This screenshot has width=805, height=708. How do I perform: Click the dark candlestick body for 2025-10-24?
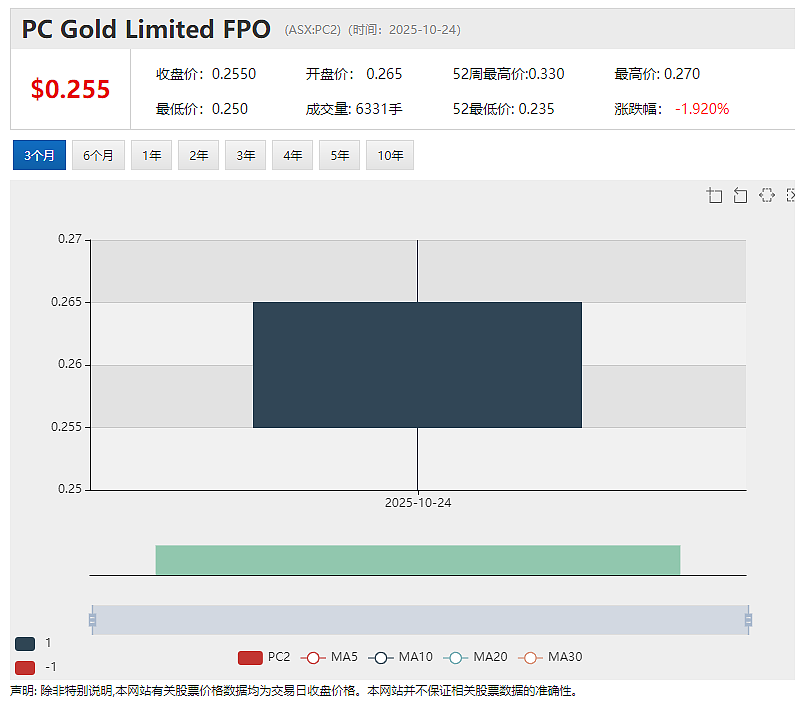417,365
